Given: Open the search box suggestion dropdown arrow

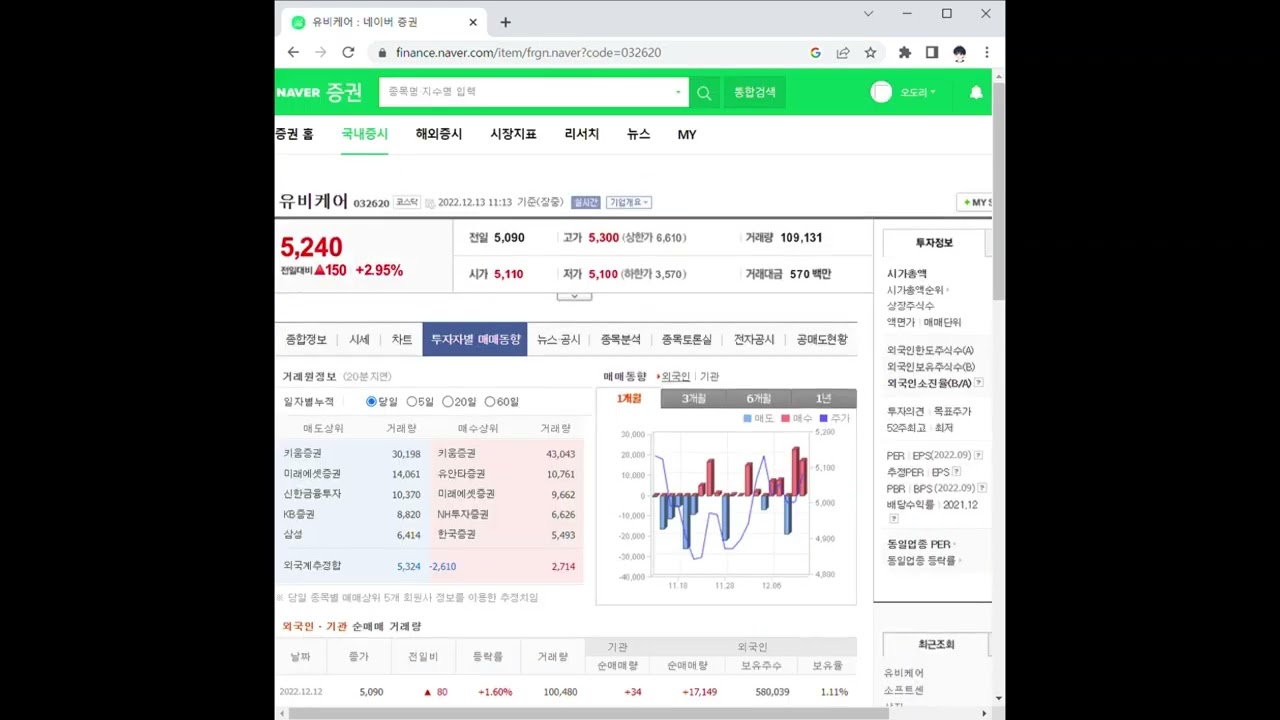Looking at the screenshot, I should 678,92.
